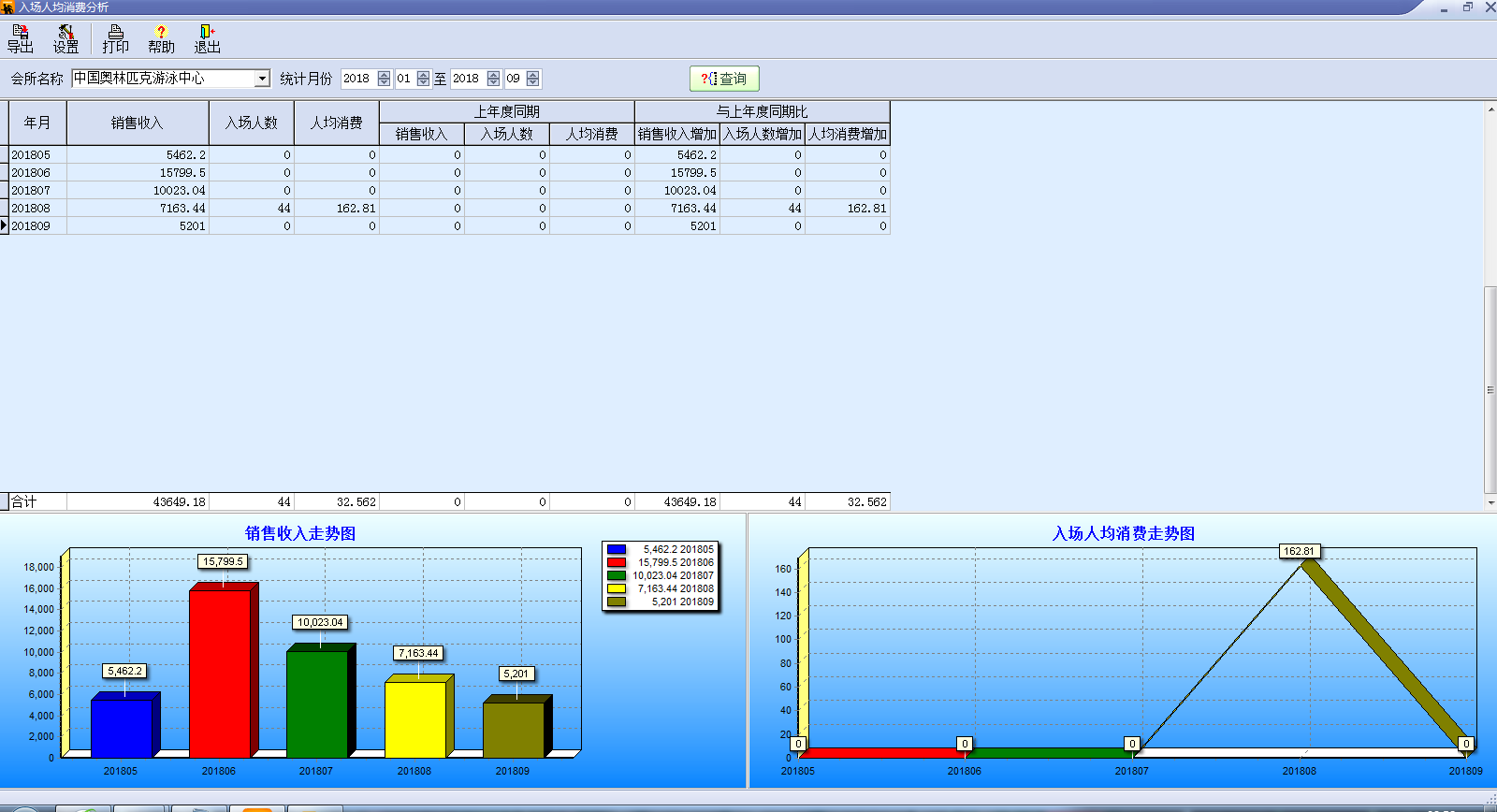
Task: Click the red legend swatch for 201806
Action: 616,563
